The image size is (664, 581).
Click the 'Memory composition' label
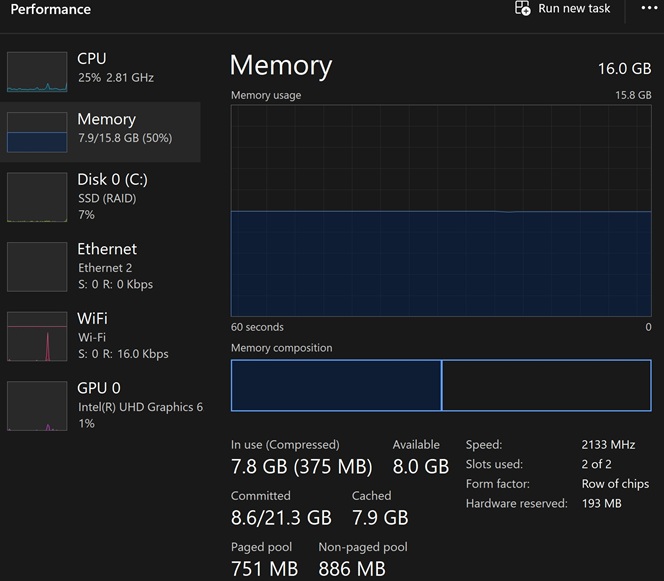click(282, 348)
